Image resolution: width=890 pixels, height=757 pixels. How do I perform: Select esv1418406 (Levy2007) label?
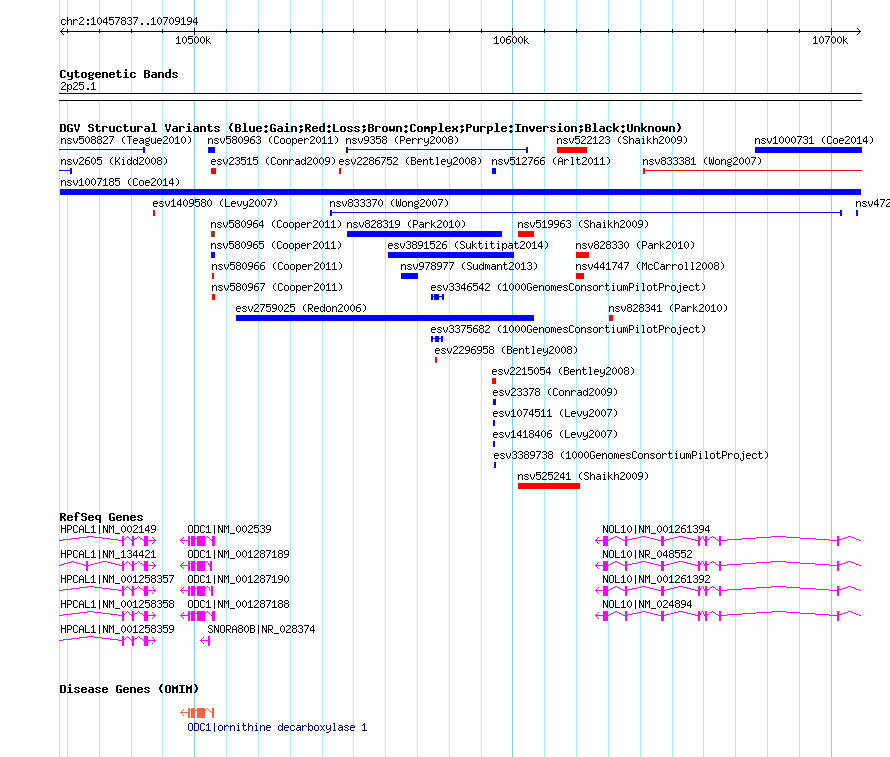click(555, 434)
